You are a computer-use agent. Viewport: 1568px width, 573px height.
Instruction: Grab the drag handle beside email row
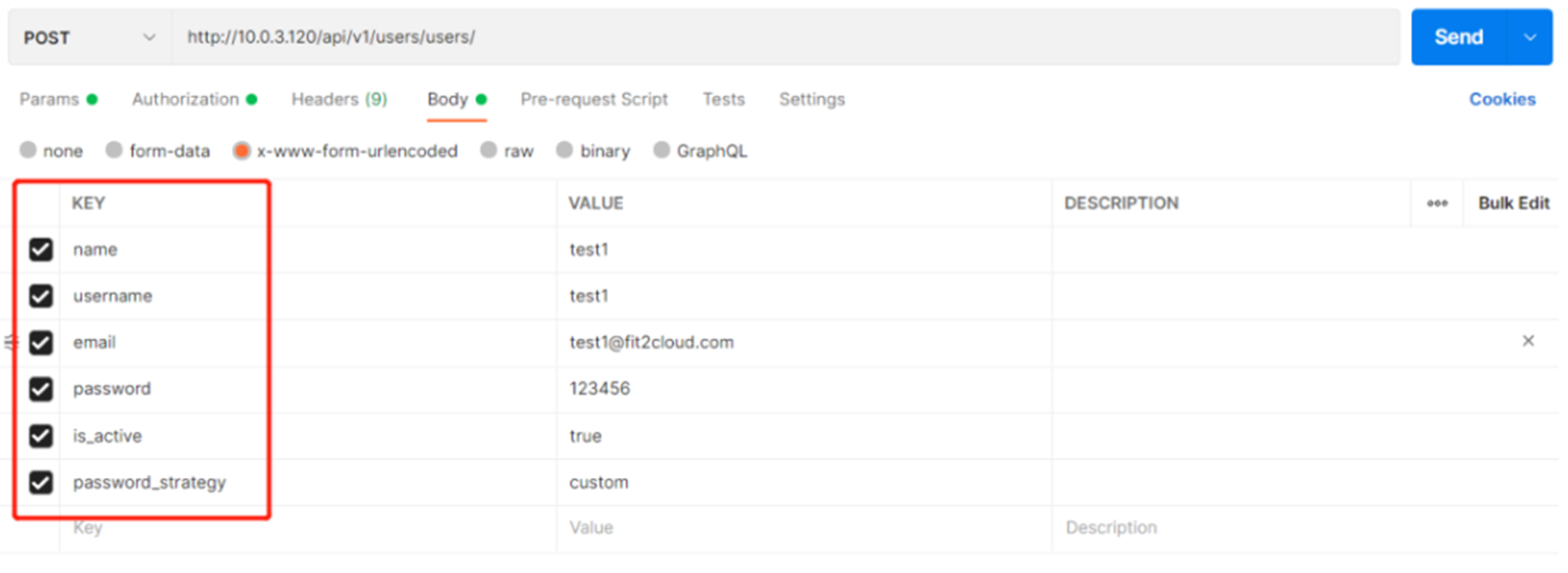click(x=11, y=342)
